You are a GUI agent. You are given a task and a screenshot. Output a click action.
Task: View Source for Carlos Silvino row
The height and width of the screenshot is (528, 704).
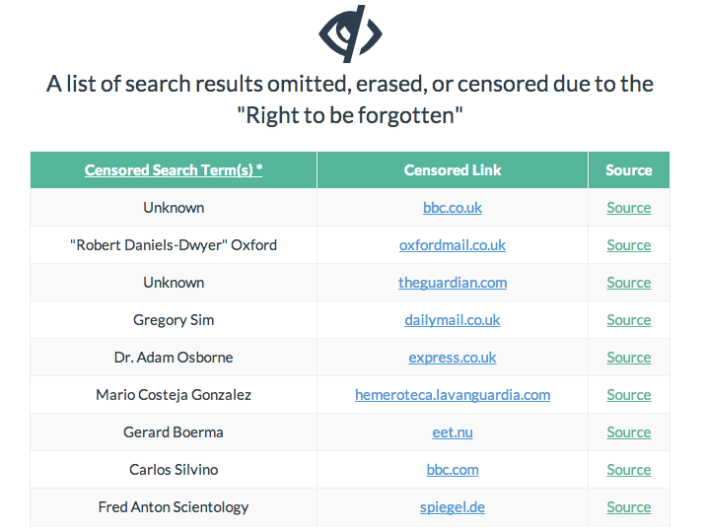pyautogui.click(x=628, y=470)
